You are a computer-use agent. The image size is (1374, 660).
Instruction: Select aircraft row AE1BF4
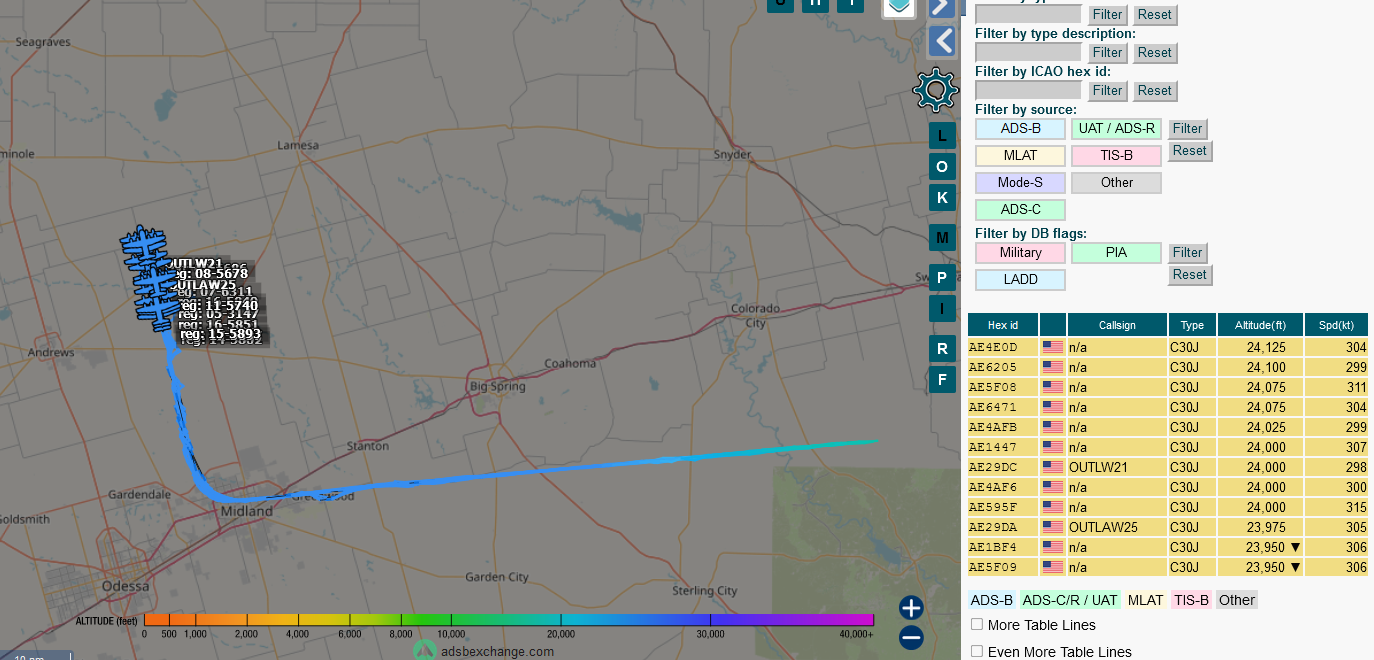point(1167,547)
